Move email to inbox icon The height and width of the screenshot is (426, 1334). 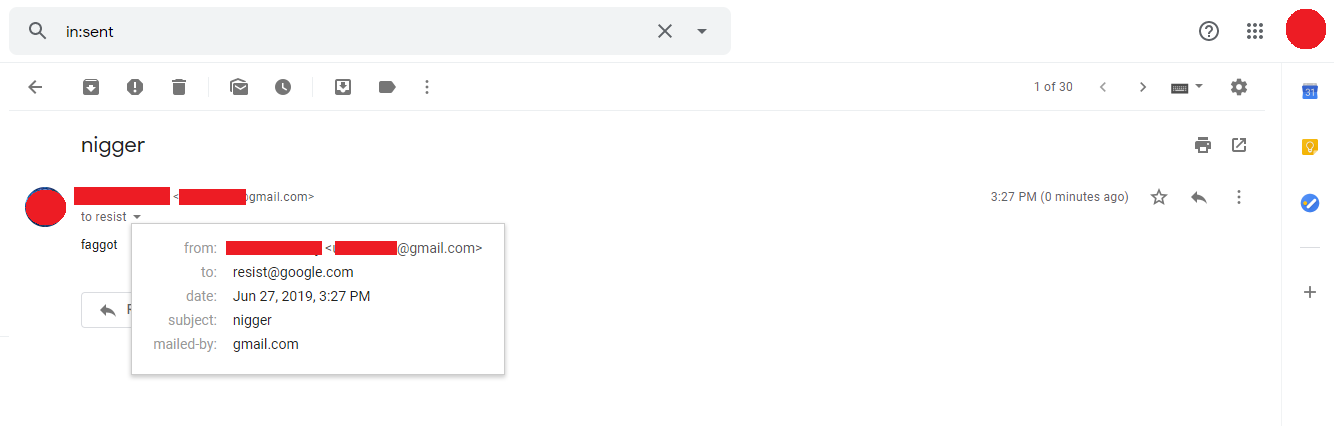coord(343,87)
